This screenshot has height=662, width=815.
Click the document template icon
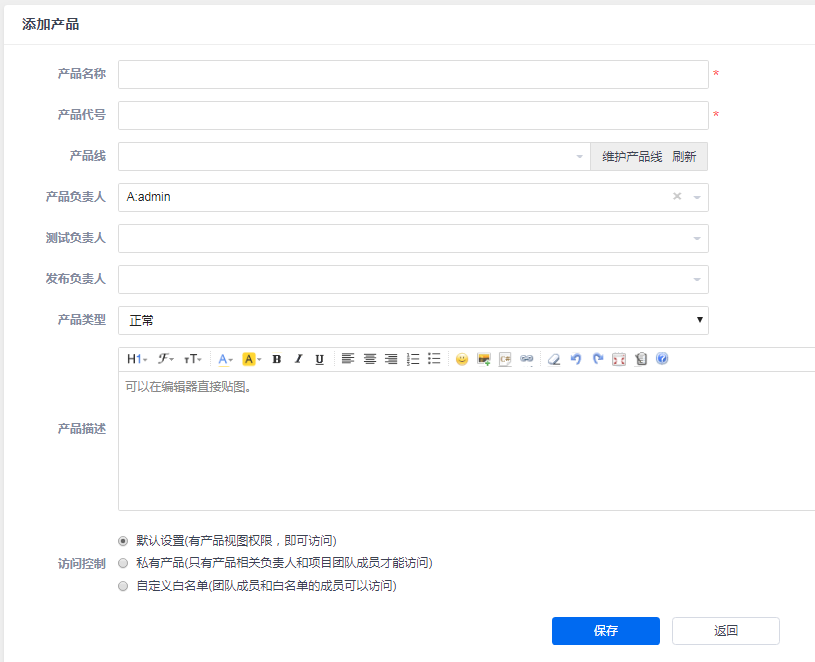(640, 359)
